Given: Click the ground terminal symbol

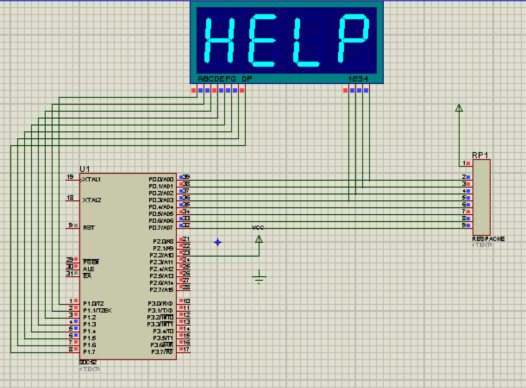Looking at the screenshot, I should pyautogui.click(x=259, y=277).
